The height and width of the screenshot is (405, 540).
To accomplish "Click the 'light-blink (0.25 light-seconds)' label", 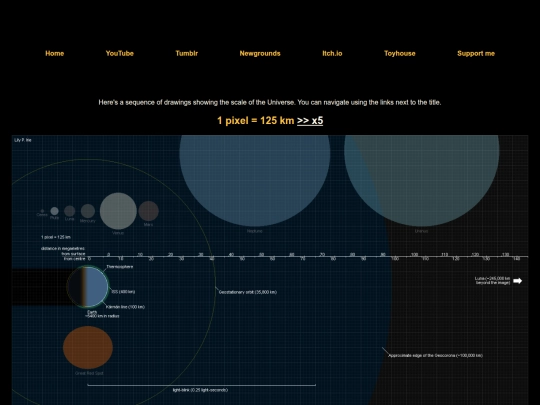I will 200,390.
